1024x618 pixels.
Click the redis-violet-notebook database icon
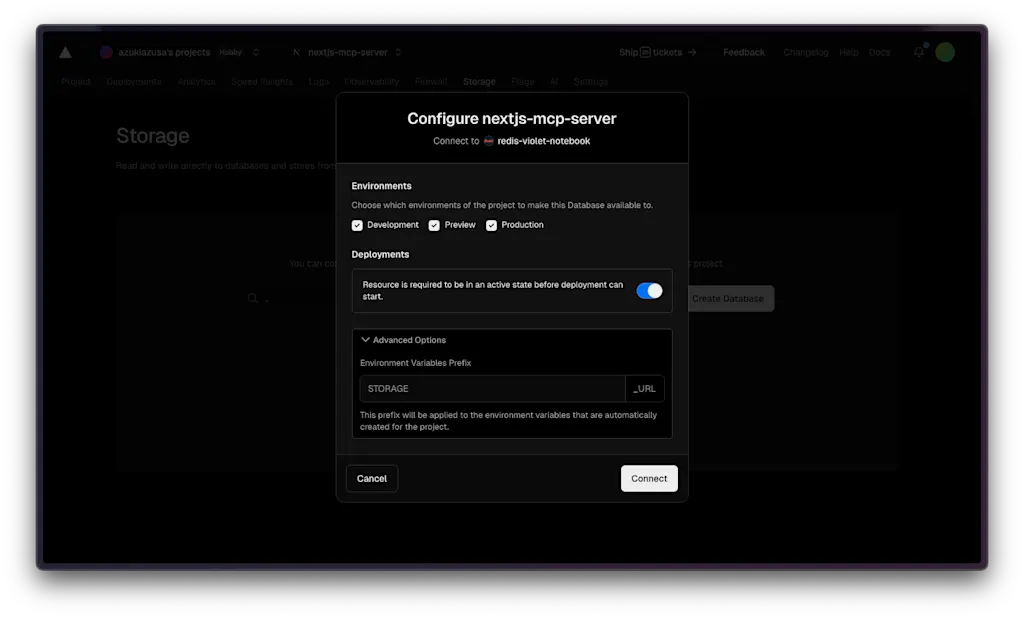pos(488,141)
